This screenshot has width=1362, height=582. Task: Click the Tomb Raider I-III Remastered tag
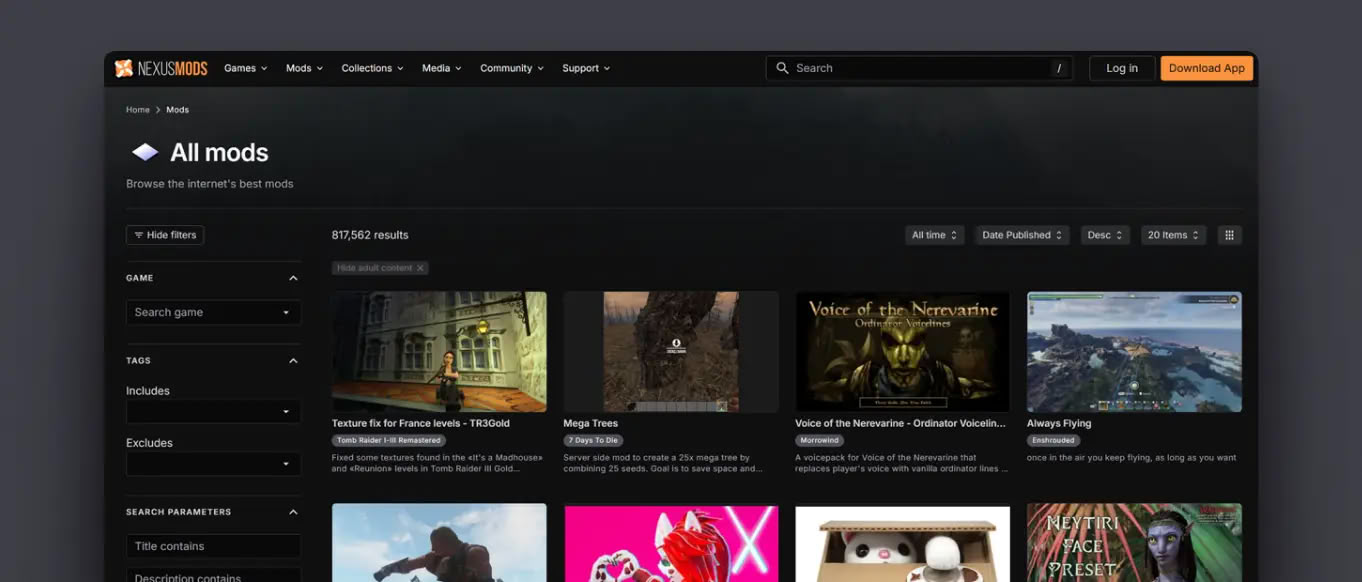click(x=389, y=440)
